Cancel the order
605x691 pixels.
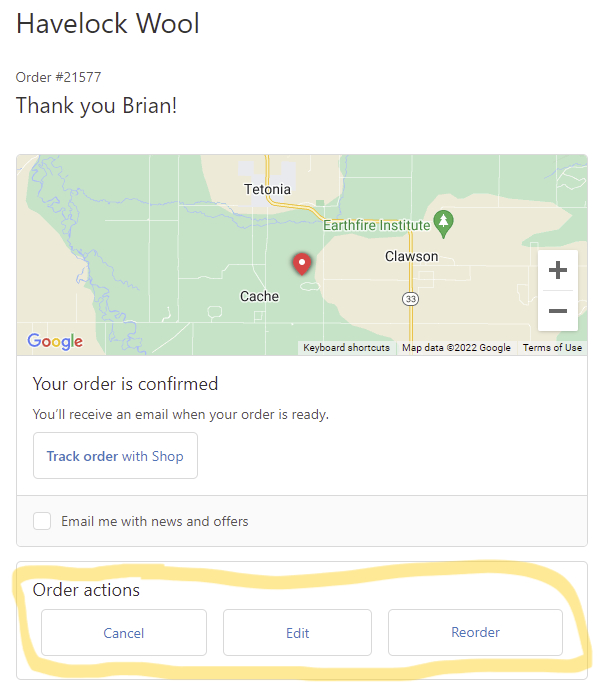pos(124,633)
